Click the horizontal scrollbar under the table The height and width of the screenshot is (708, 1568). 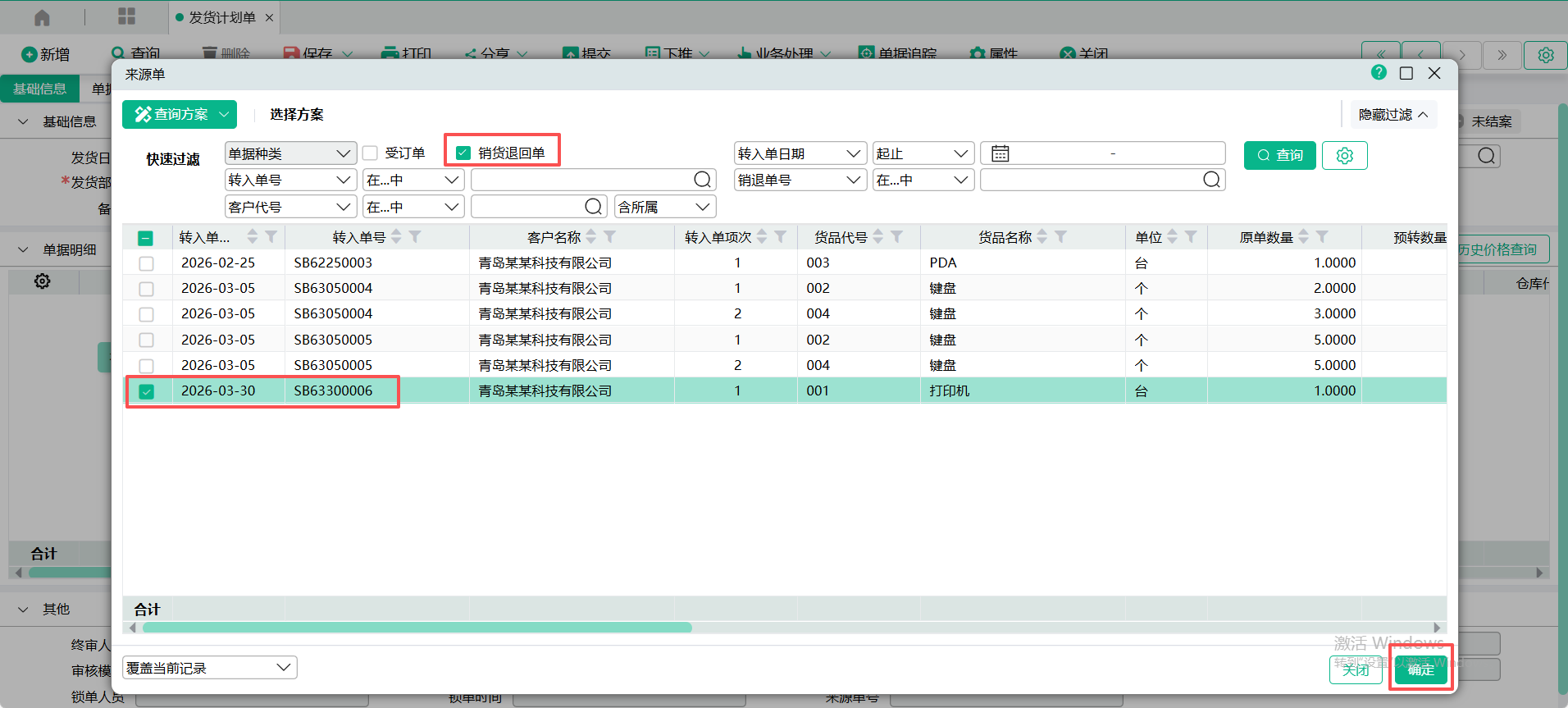point(417,628)
